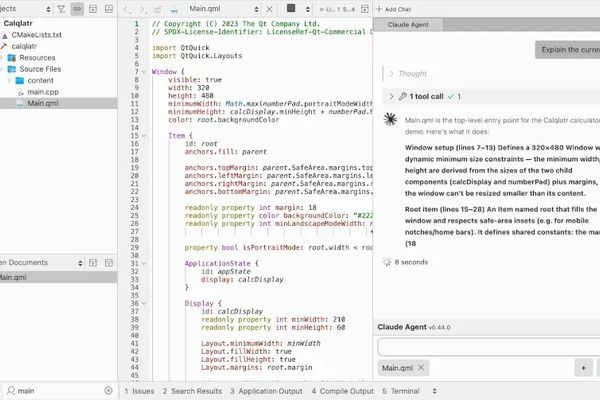Click the 'Claude Agent v0.44.0' label
The image size is (600, 400).
click(414, 327)
